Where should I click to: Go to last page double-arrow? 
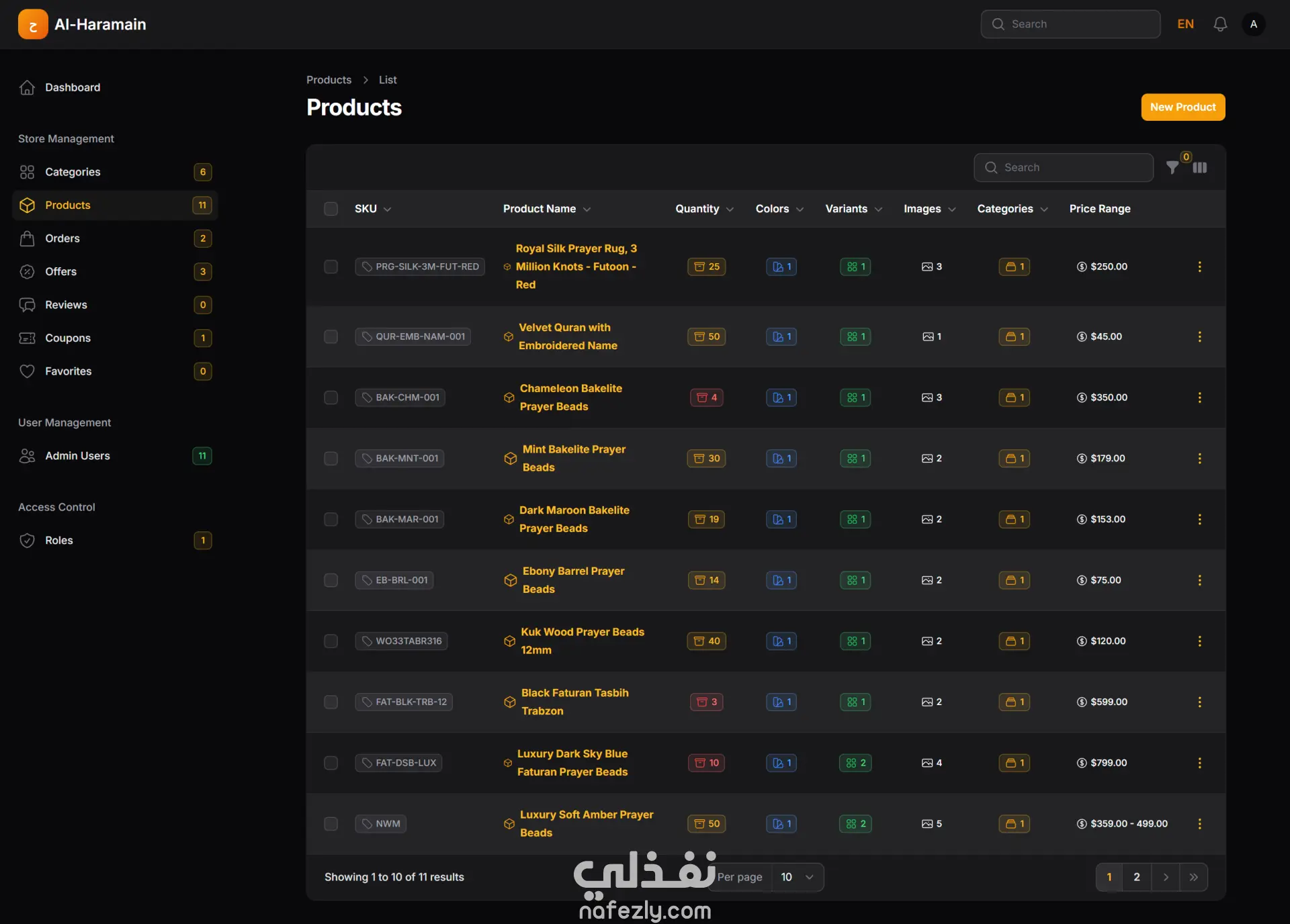[x=1193, y=877]
